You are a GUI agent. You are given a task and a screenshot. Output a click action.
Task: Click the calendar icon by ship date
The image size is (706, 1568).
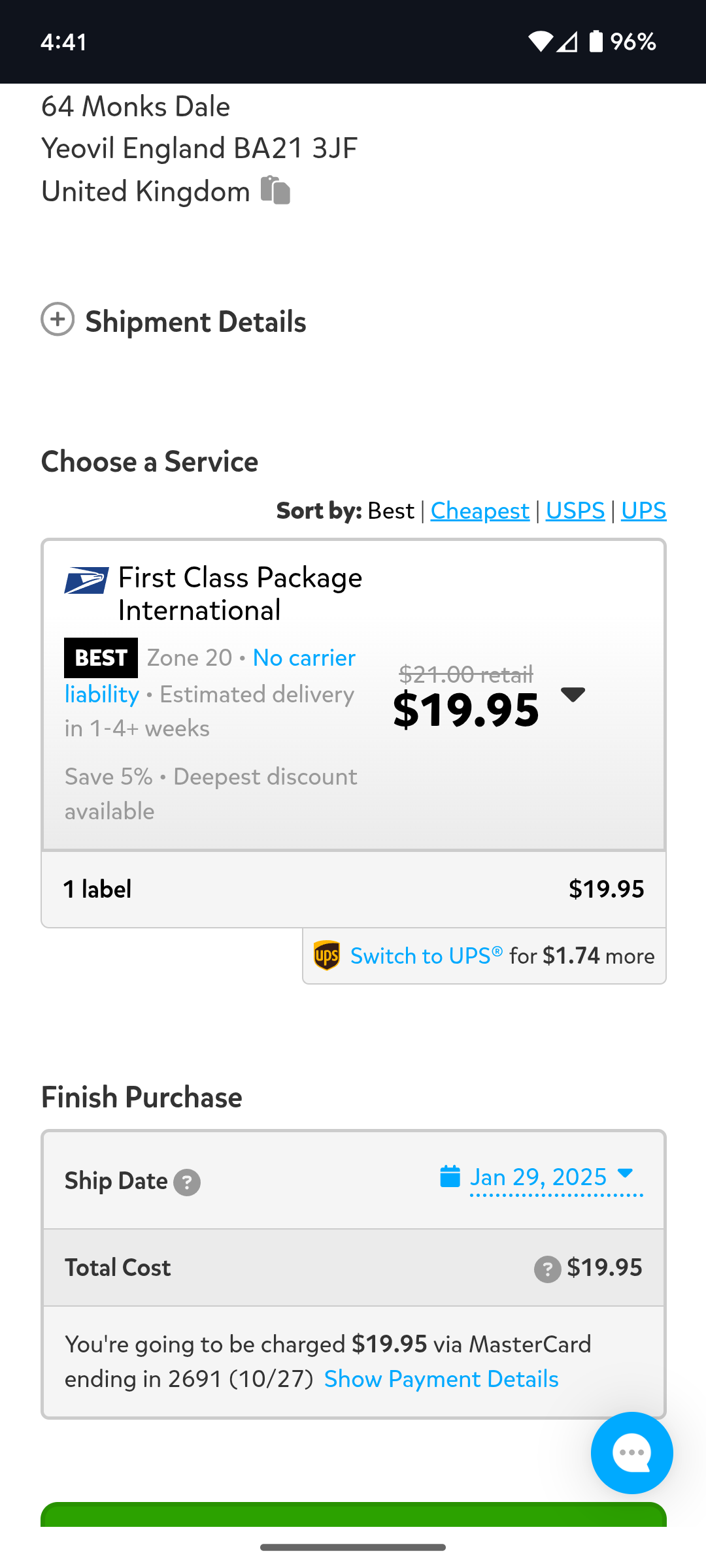[x=450, y=1176]
